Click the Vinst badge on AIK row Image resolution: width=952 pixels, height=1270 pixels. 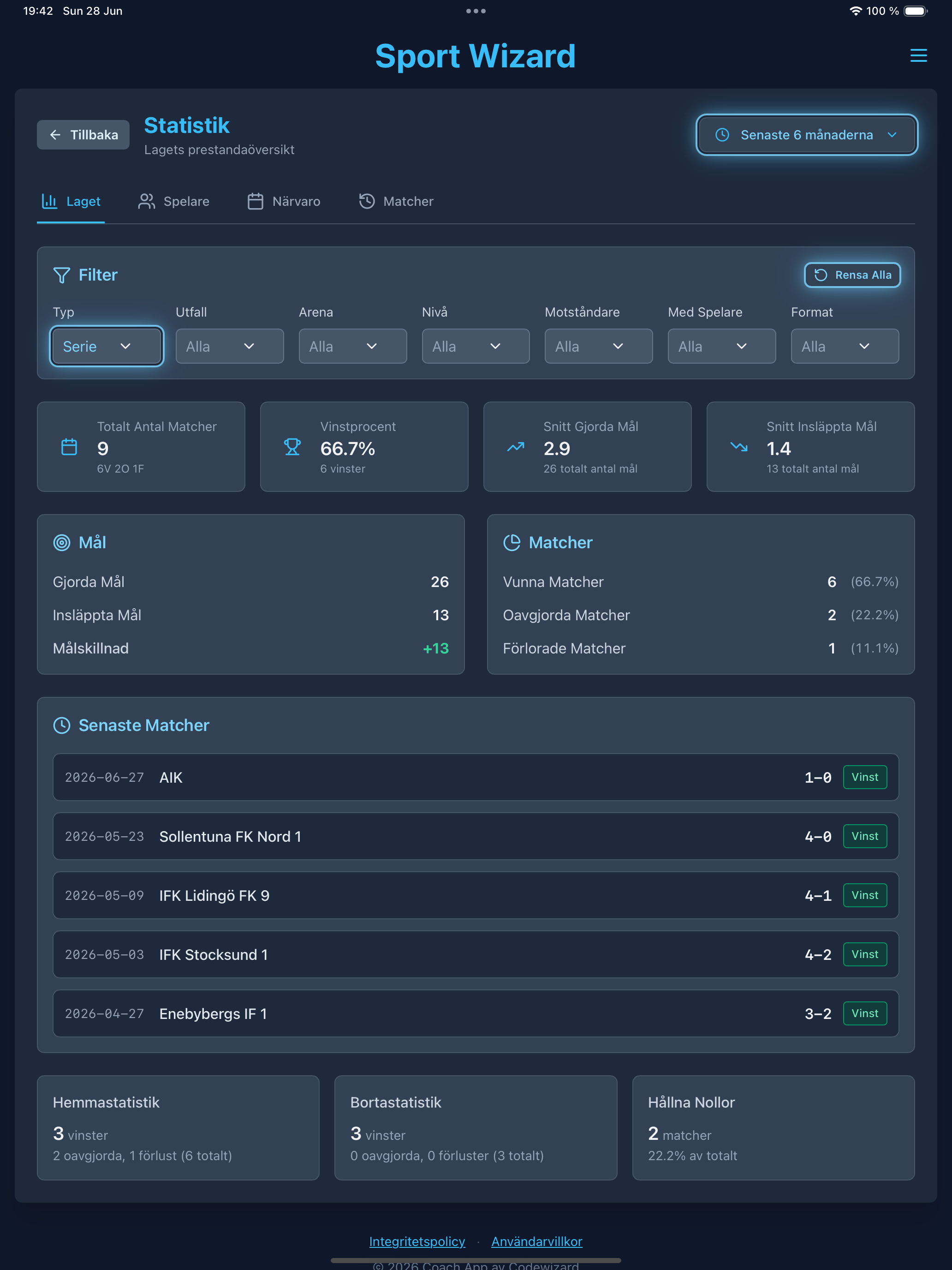click(865, 778)
